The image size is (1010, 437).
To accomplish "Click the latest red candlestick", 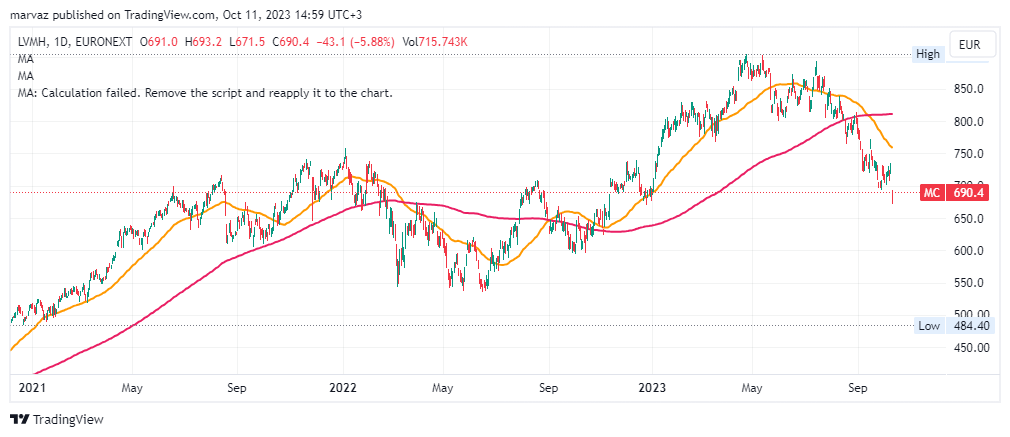I will pos(892,197).
